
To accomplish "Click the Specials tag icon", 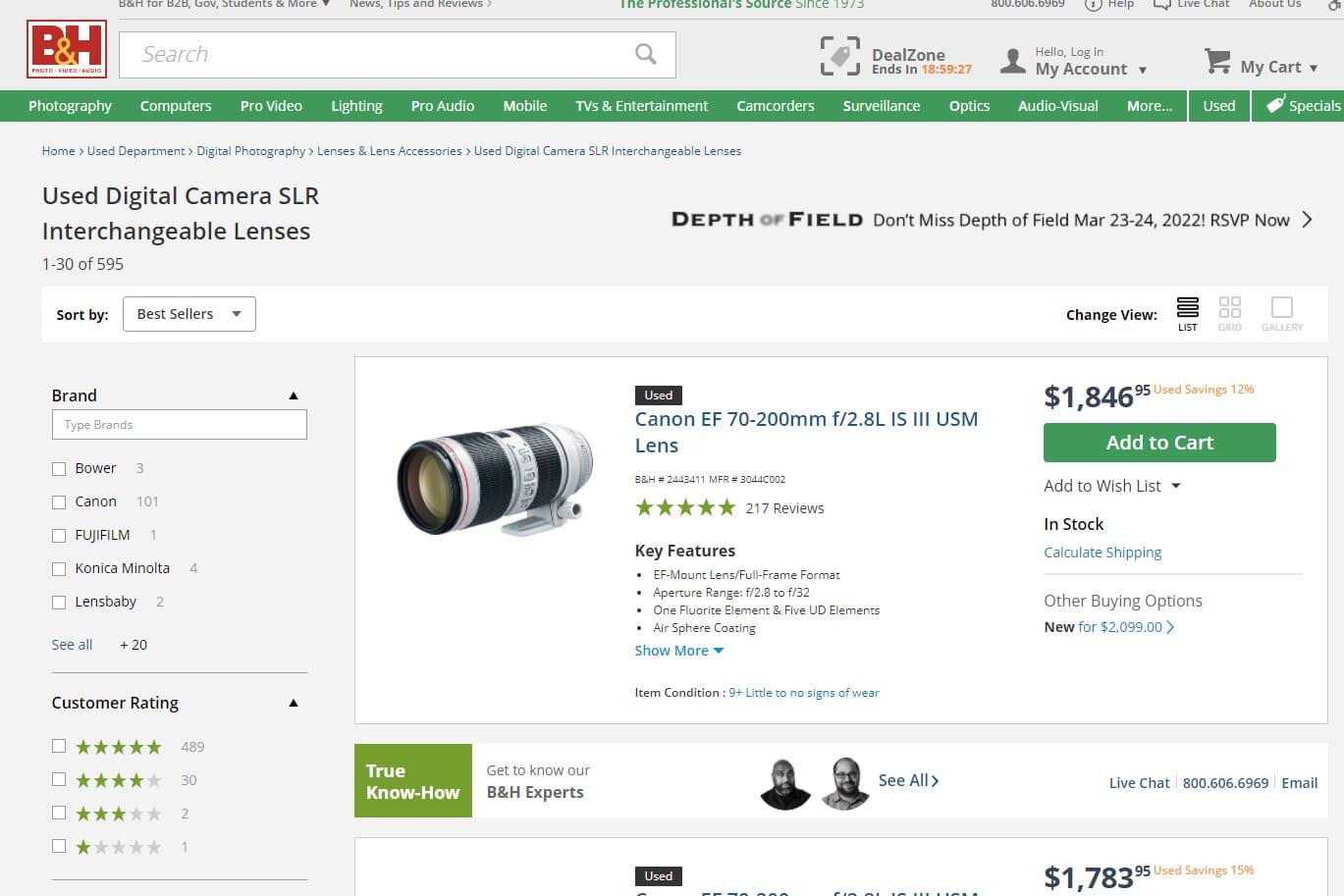I will [x=1275, y=105].
